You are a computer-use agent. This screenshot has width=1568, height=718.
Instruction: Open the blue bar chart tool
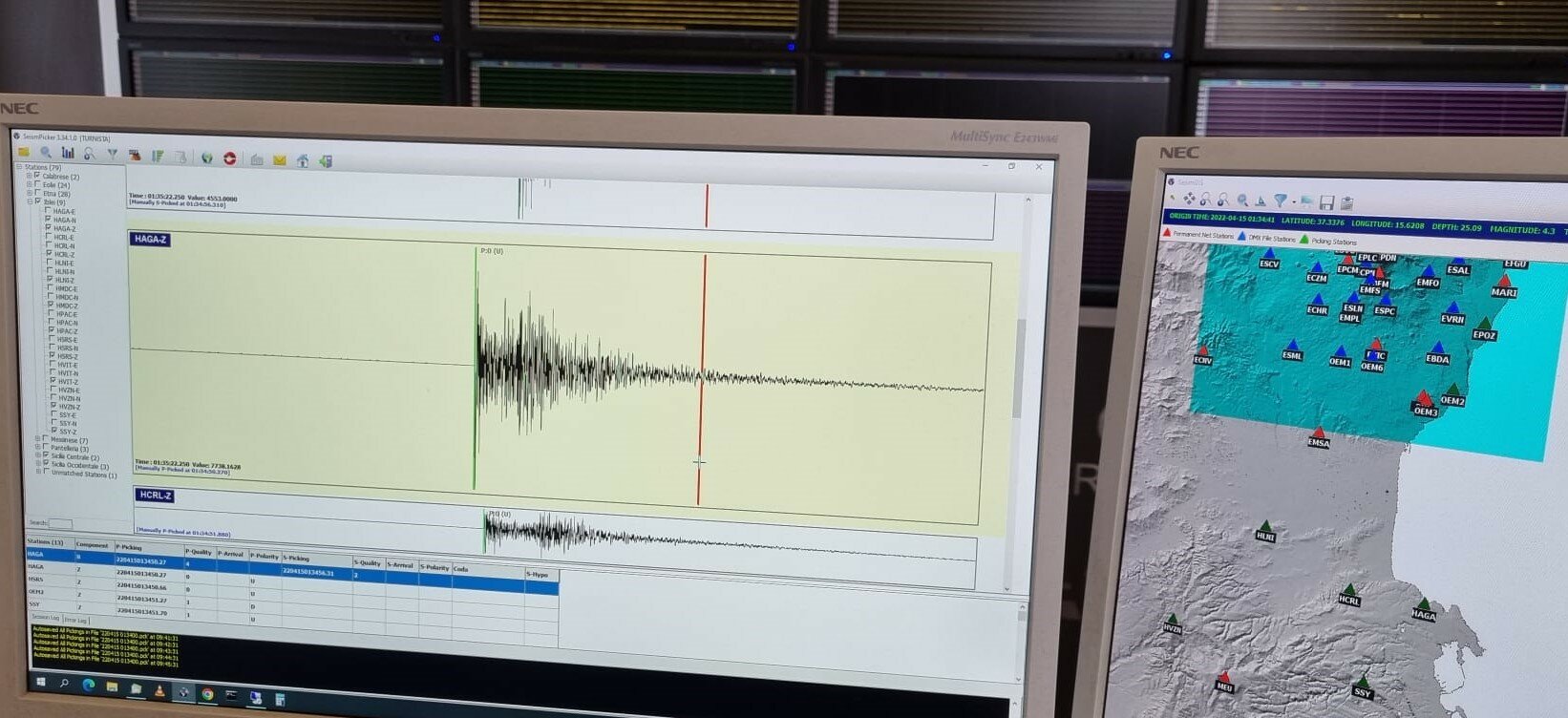(68, 153)
